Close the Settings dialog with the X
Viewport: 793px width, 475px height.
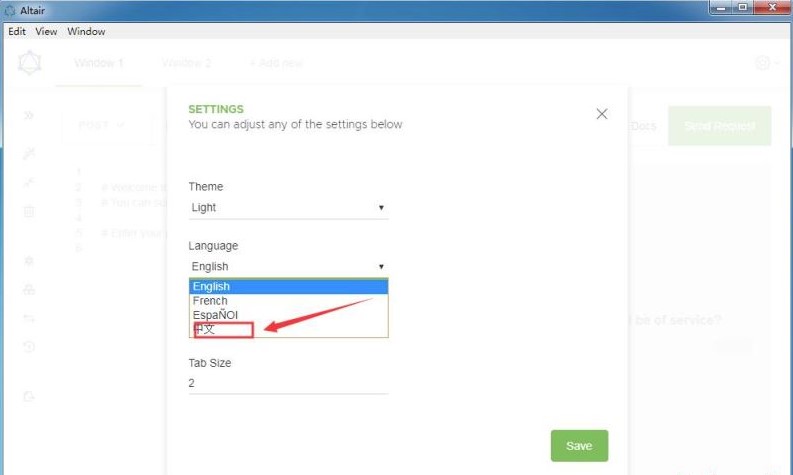(601, 114)
